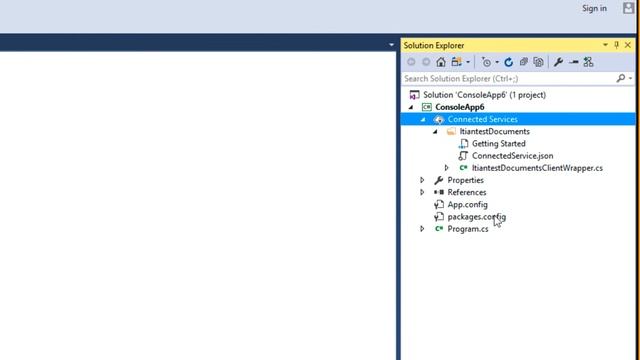Click the magnifier search icon in Solution Explorer
The image size is (640, 360).
[x=621, y=78]
